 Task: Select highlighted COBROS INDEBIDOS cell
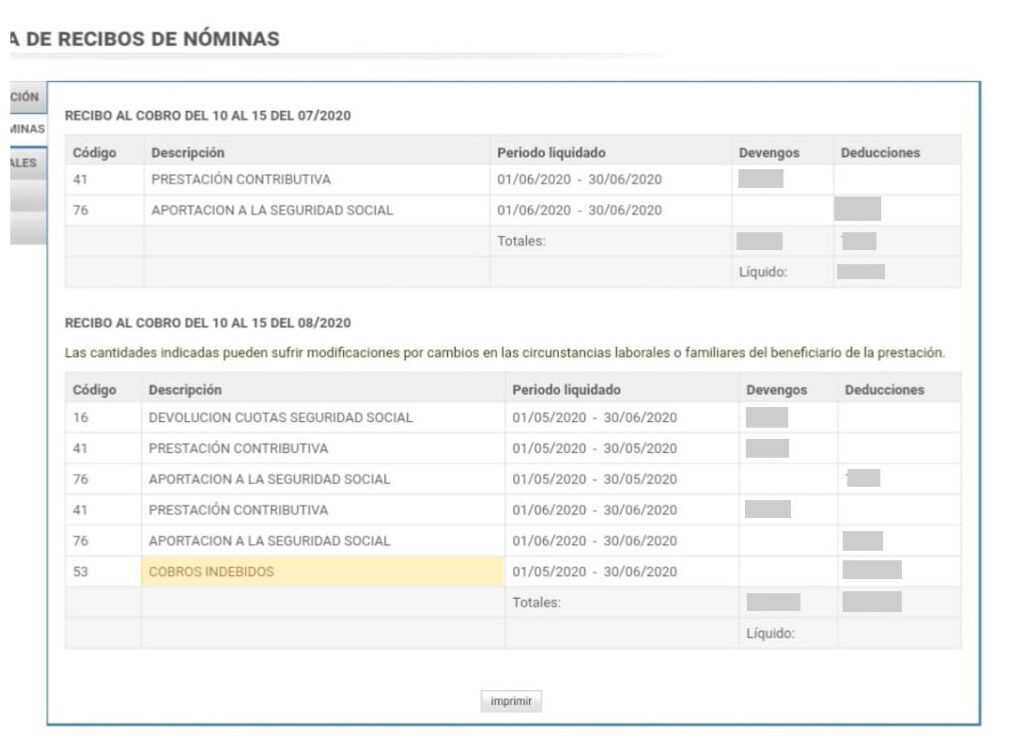[x=323, y=571]
